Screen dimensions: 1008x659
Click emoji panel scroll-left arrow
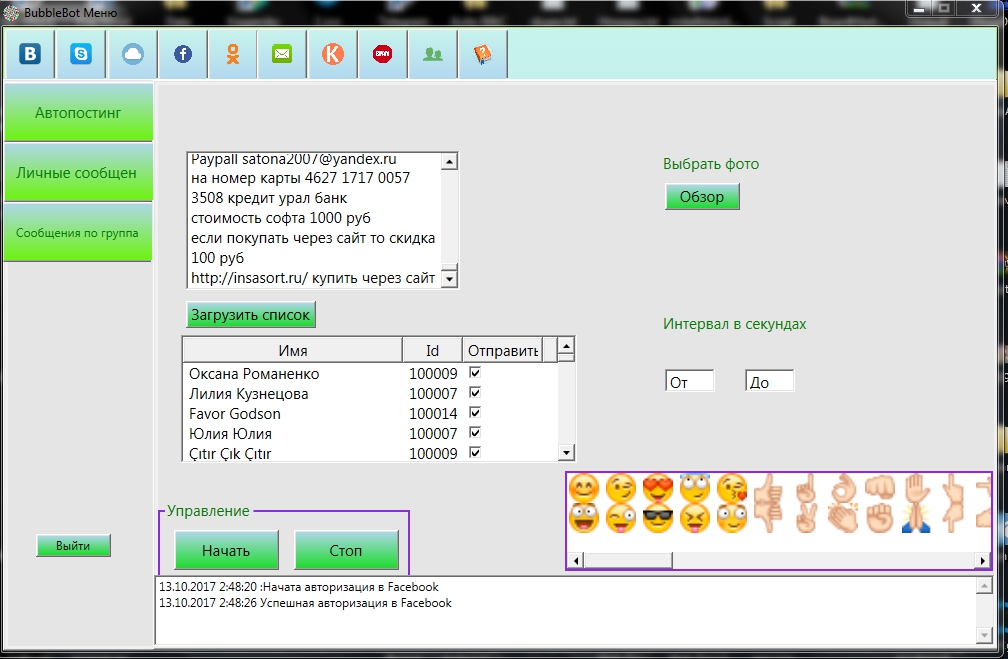576,561
